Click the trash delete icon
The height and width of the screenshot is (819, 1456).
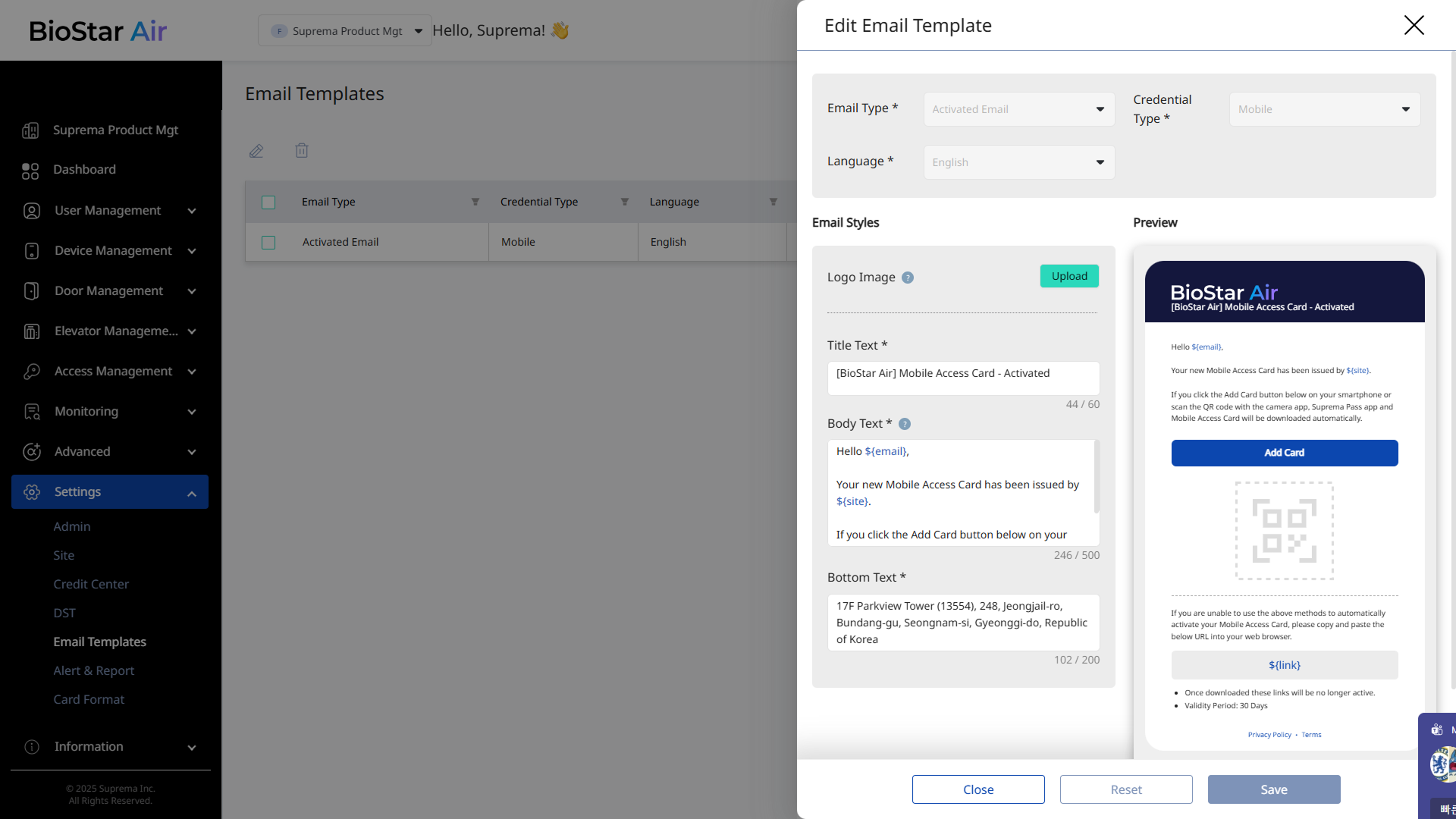pyautogui.click(x=302, y=151)
